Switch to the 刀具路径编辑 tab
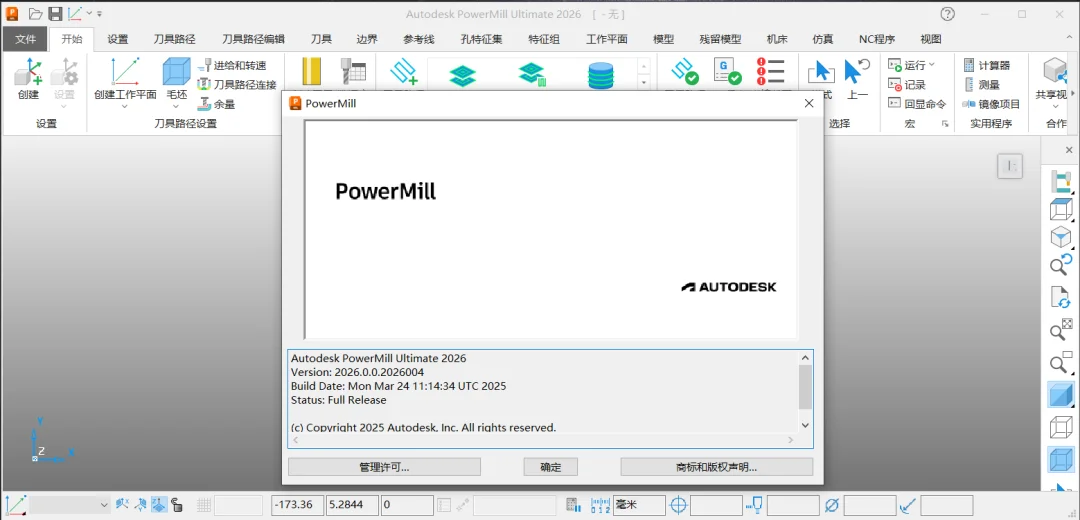The image size is (1080, 520). point(253,39)
